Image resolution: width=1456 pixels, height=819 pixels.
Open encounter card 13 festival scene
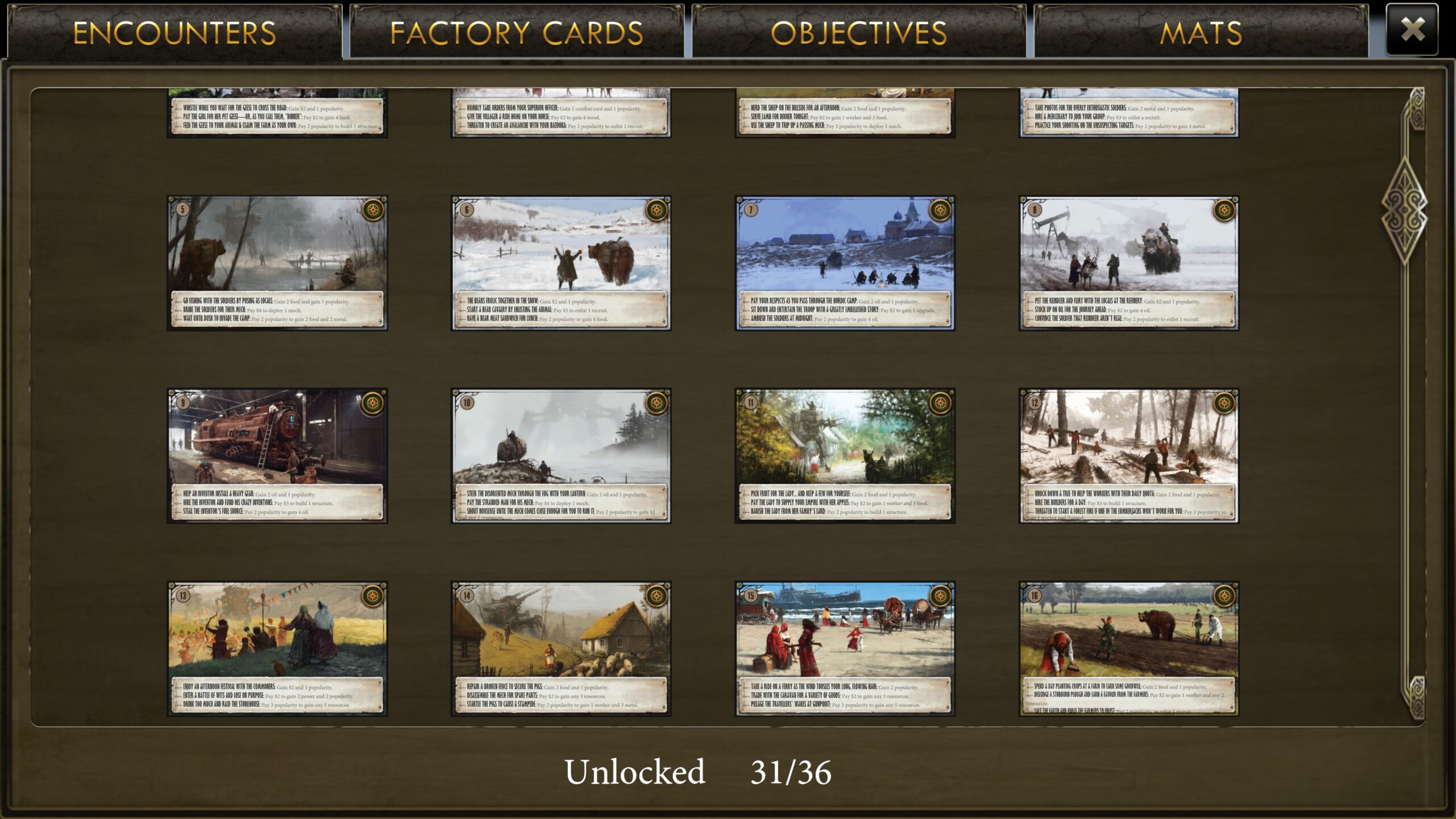tap(277, 648)
